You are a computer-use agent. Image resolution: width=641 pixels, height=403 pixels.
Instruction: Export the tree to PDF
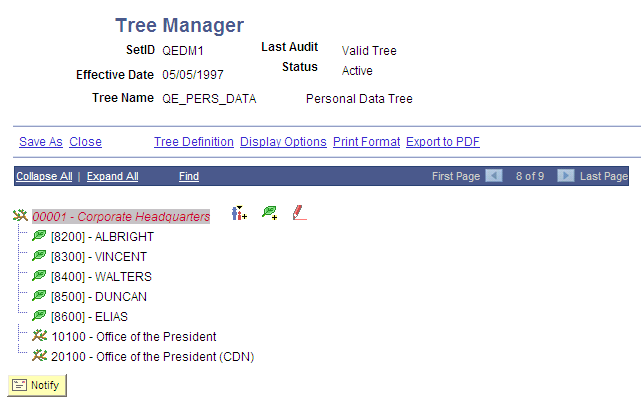point(443,142)
